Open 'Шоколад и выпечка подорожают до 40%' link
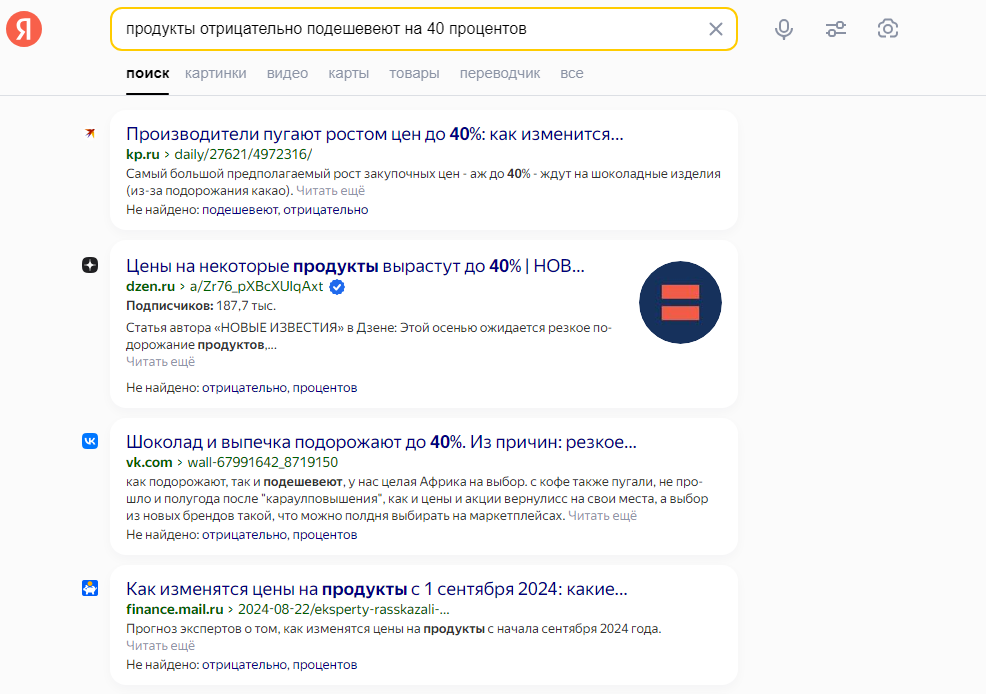Image resolution: width=986 pixels, height=694 pixels. click(381, 442)
